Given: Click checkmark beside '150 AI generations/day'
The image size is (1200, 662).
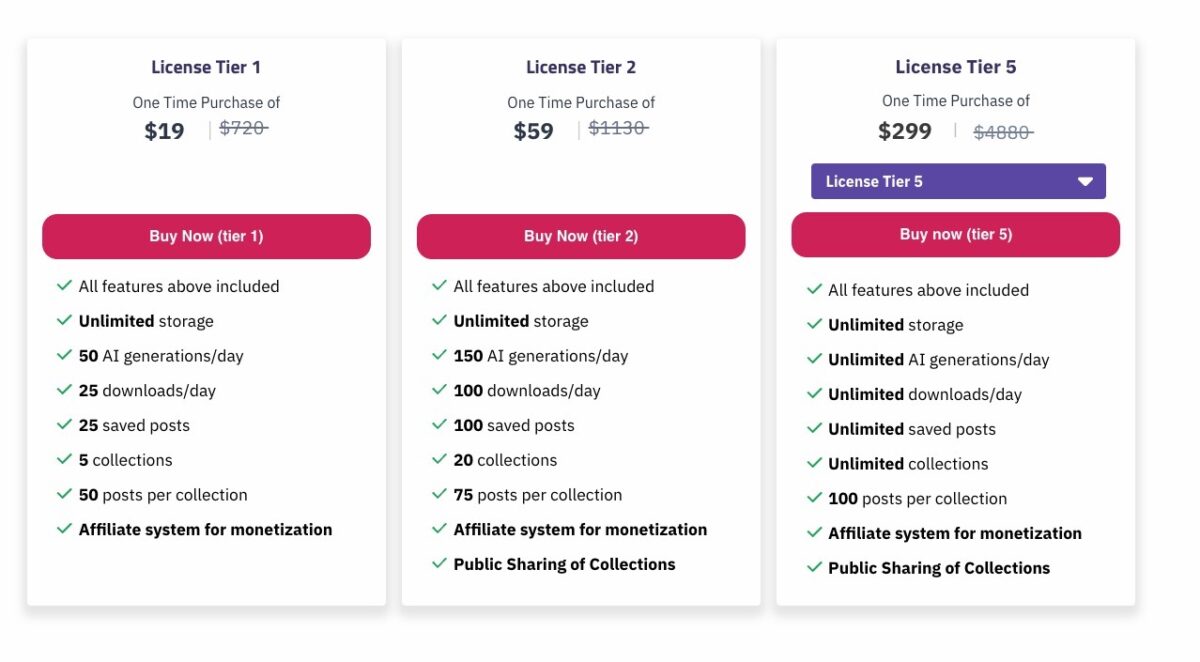Looking at the screenshot, I should point(439,355).
